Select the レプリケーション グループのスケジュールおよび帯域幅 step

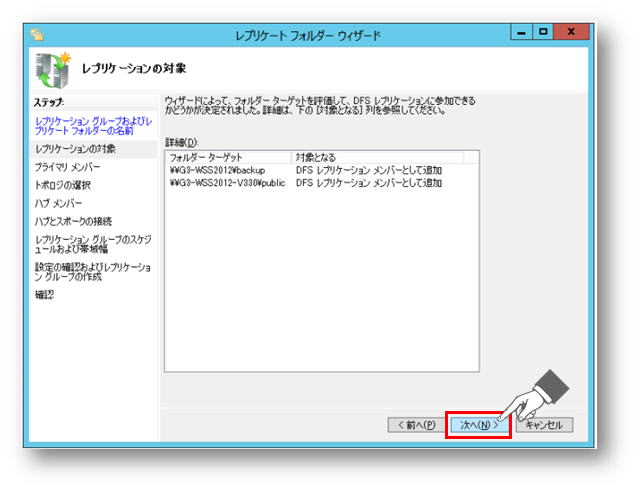click(93, 244)
